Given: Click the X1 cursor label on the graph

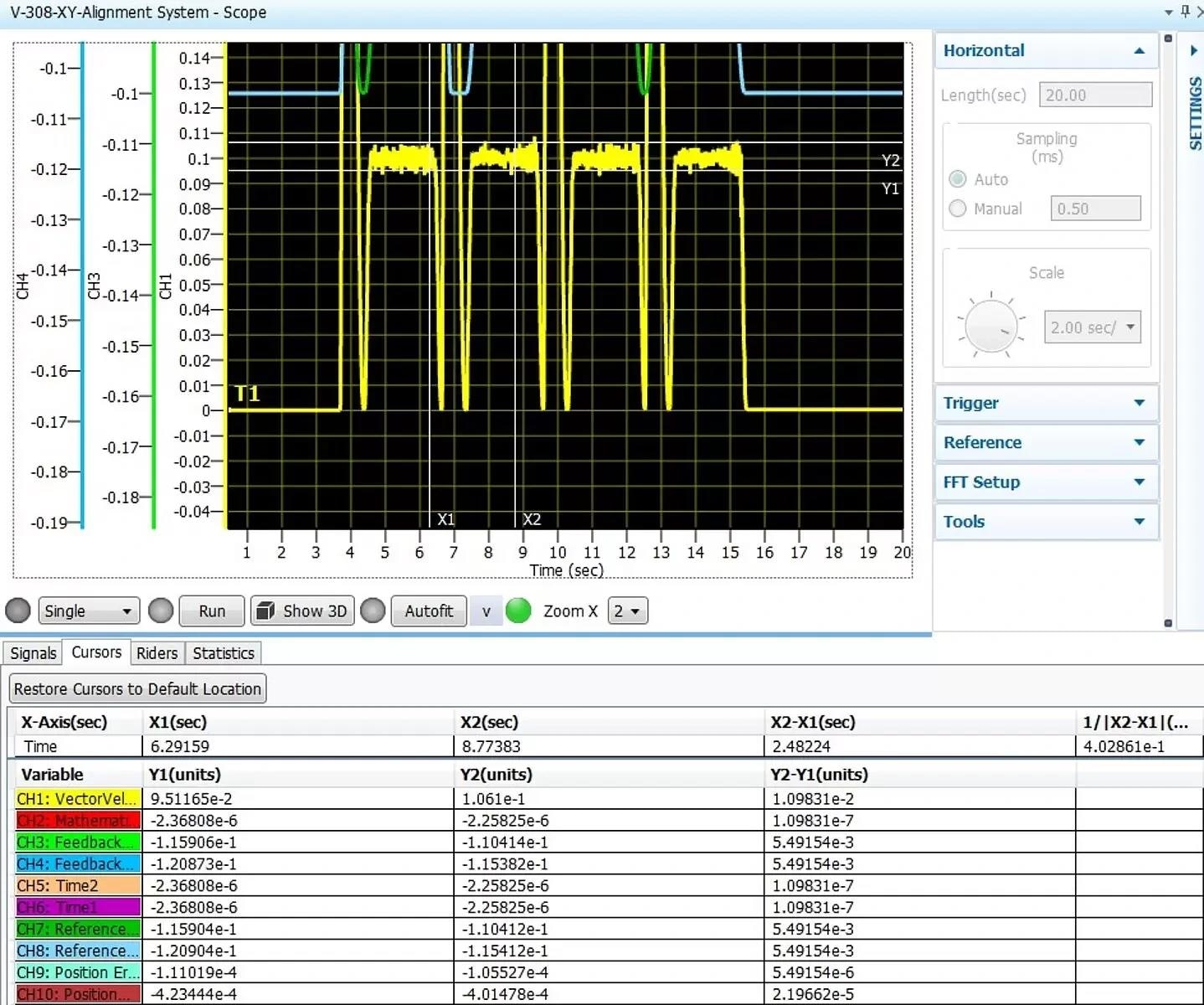Looking at the screenshot, I should 445,519.
